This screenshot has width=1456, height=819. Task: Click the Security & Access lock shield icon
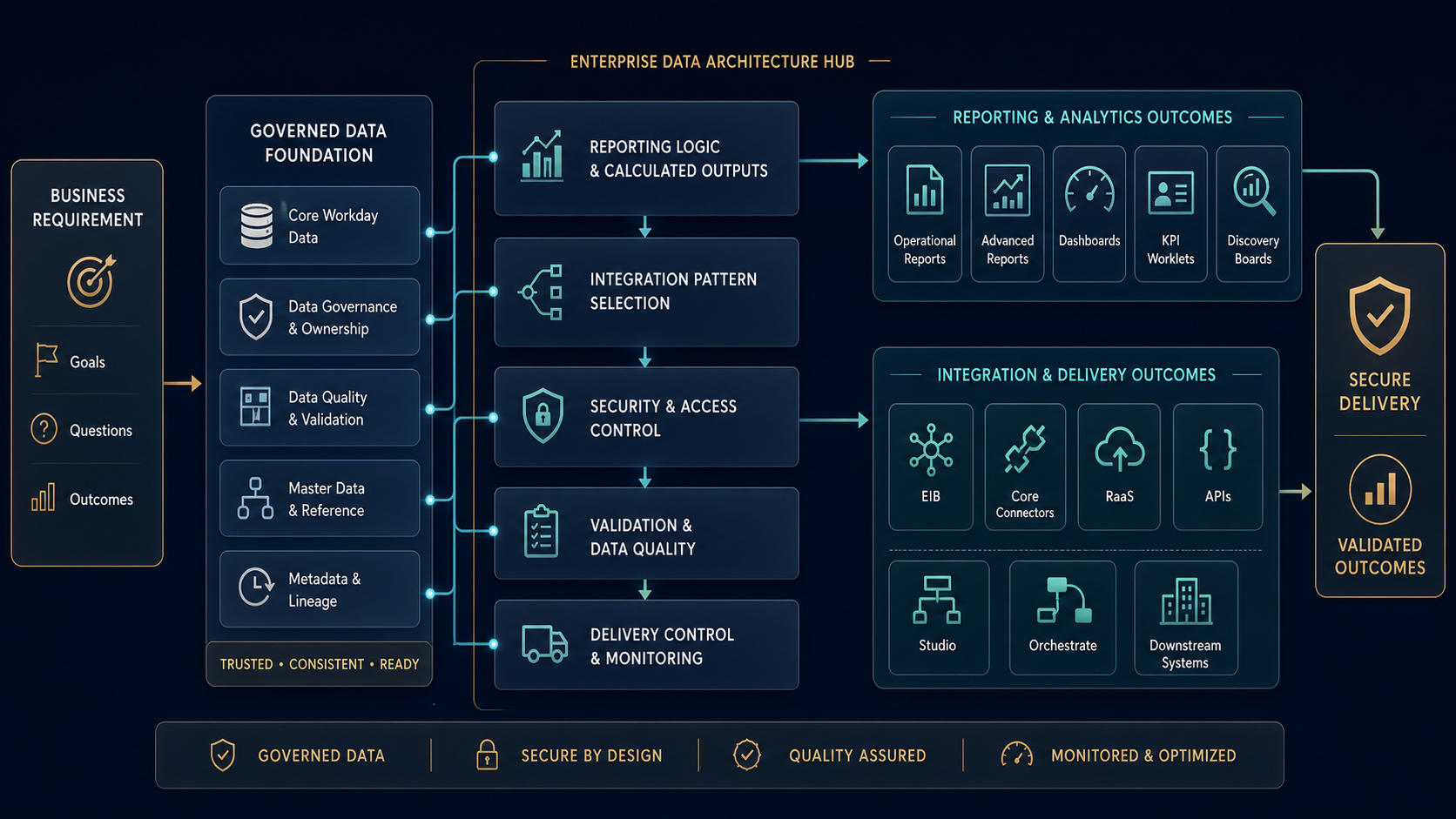[x=543, y=415]
